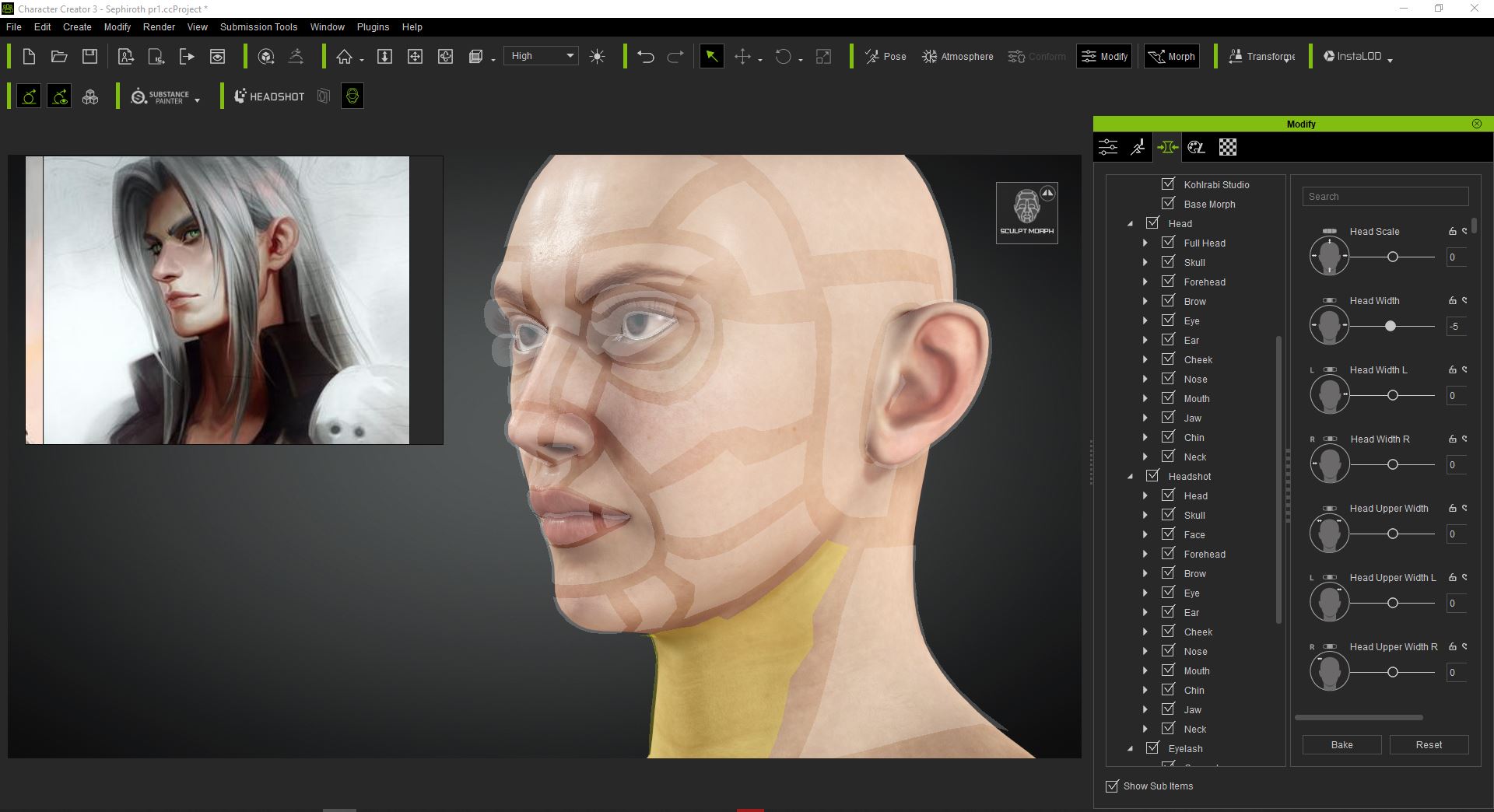Click the Head Width value field
1494x812 pixels.
pyautogui.click(x=1457, y=326)
